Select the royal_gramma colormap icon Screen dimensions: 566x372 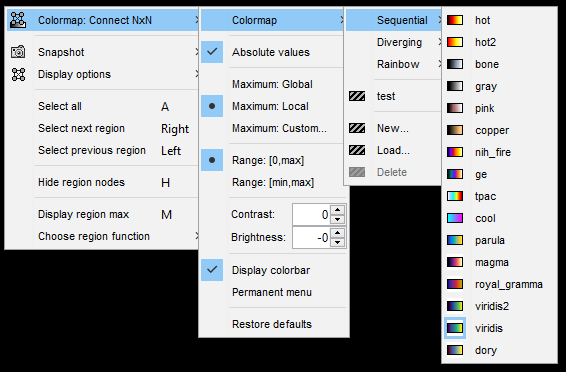455,284
